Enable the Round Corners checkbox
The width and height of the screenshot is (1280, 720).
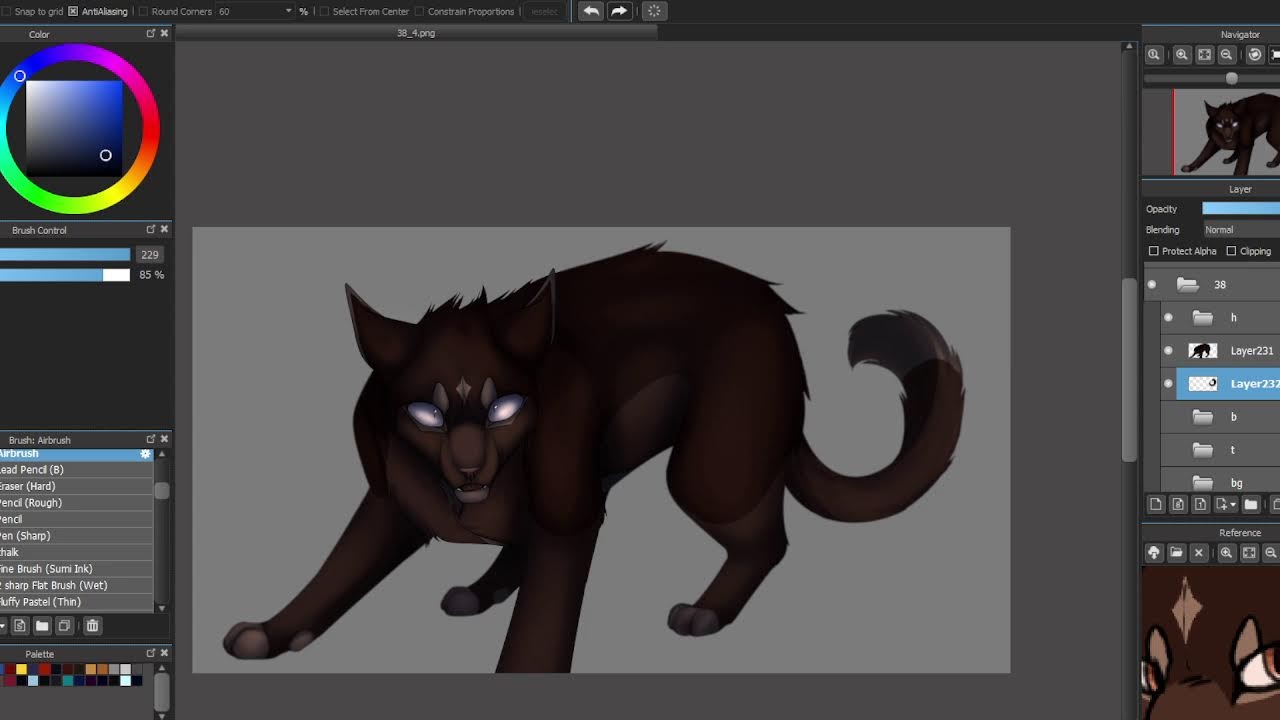click(x=143, y=12)
